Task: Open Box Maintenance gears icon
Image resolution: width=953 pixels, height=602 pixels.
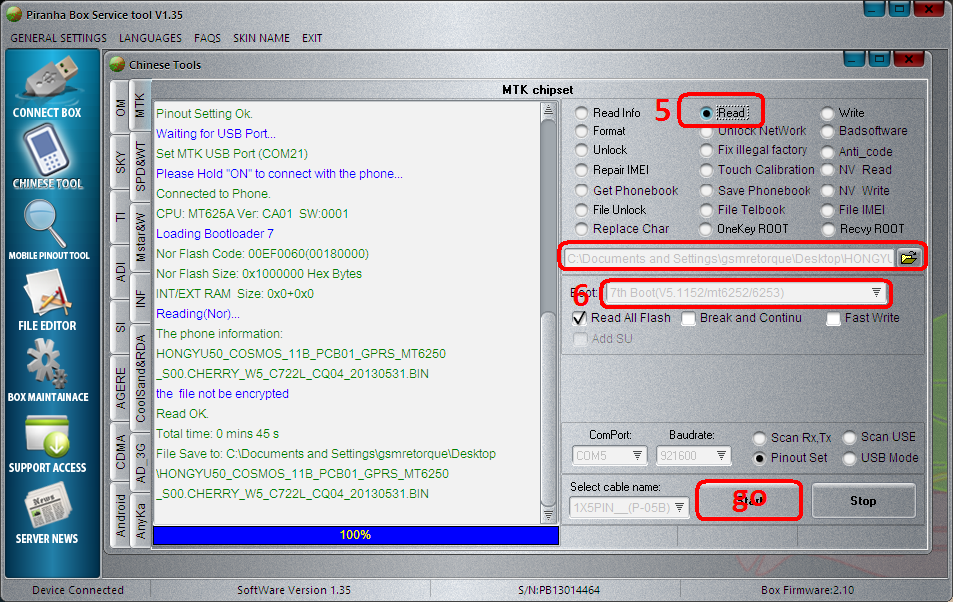Action: click(x=47, y=364)
